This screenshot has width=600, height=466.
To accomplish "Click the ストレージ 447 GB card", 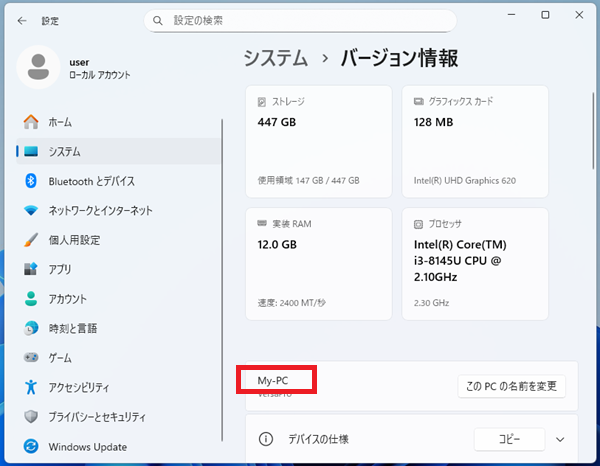I will pyautogui.click(x=319, y=142).
